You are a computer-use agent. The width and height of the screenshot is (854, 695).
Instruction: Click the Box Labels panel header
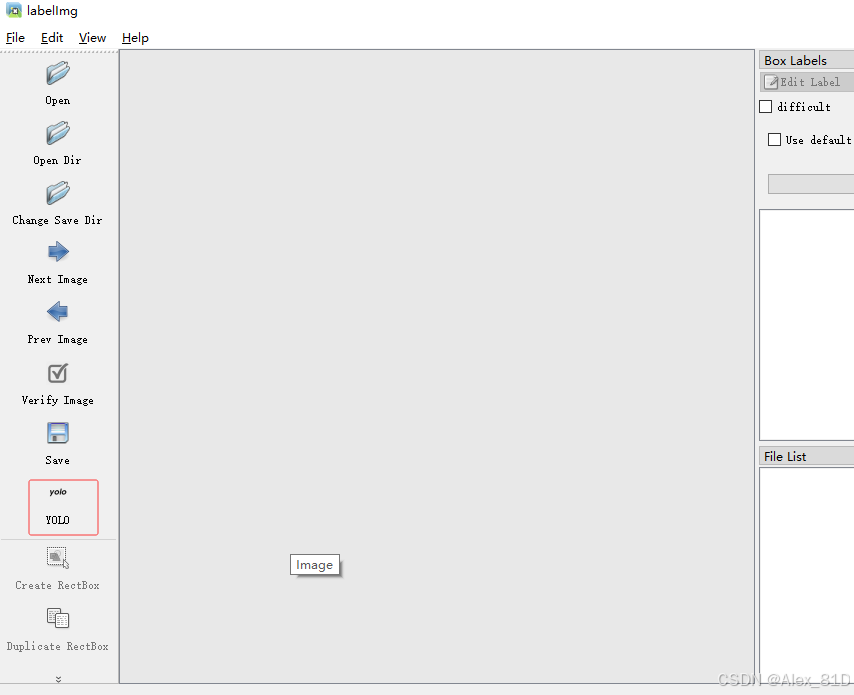pyautogui.click(x=807, y=60)
